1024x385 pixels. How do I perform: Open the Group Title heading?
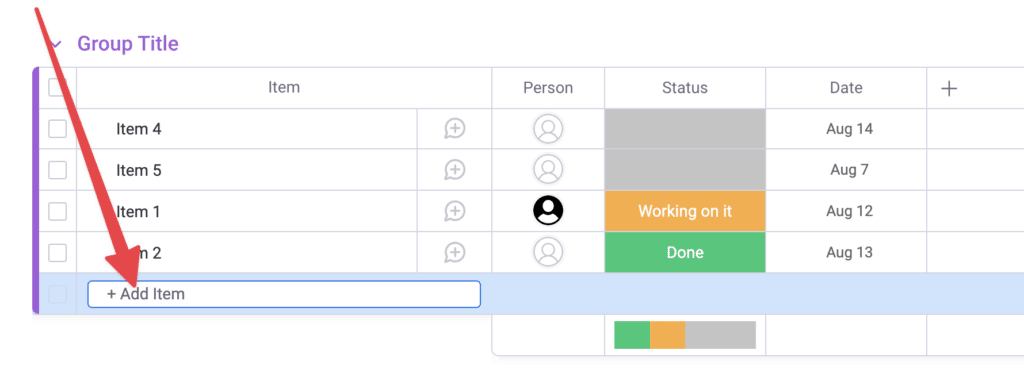[128, 44]
